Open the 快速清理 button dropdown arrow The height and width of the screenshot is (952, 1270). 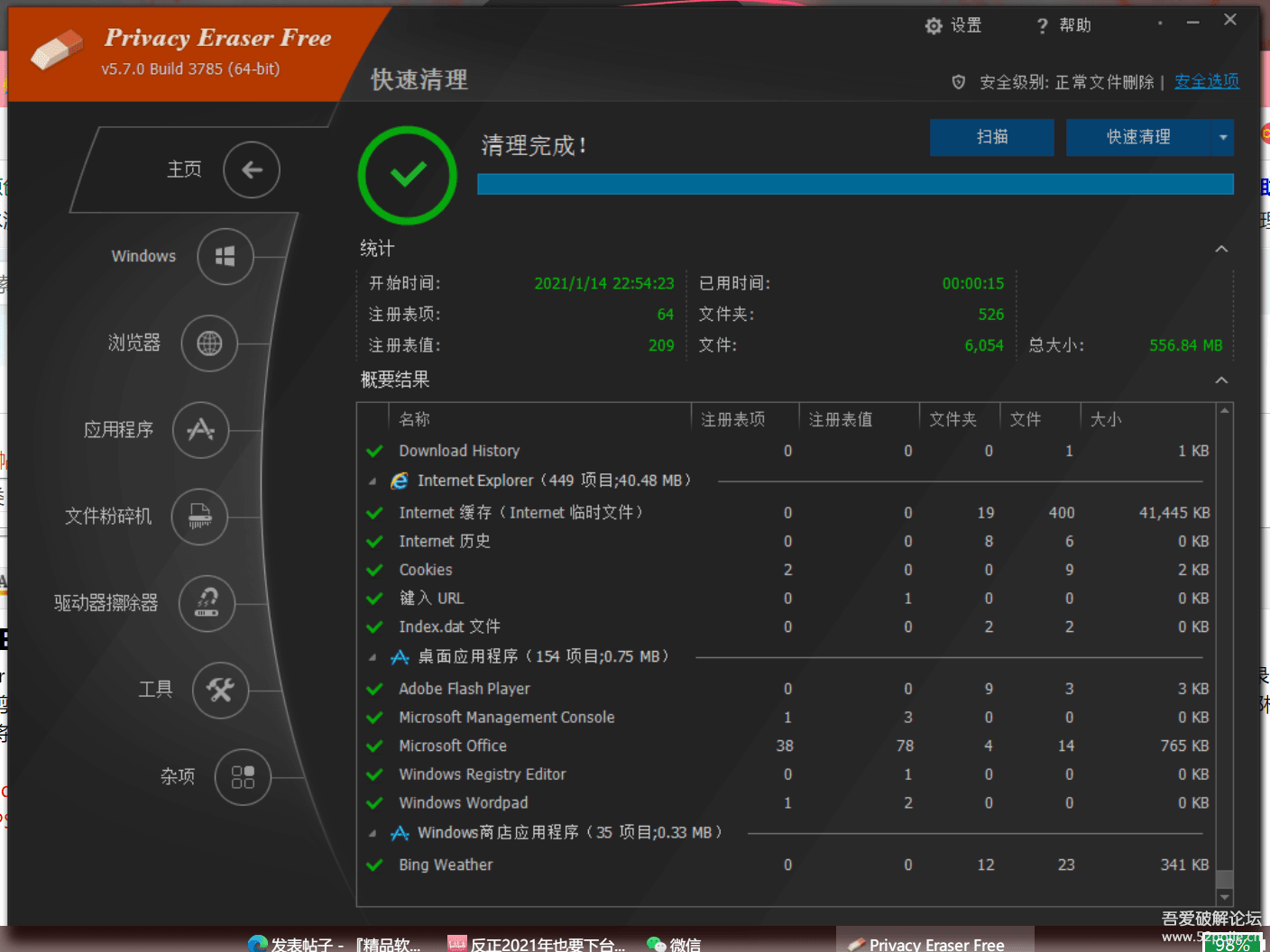[x=1223, y=138]
